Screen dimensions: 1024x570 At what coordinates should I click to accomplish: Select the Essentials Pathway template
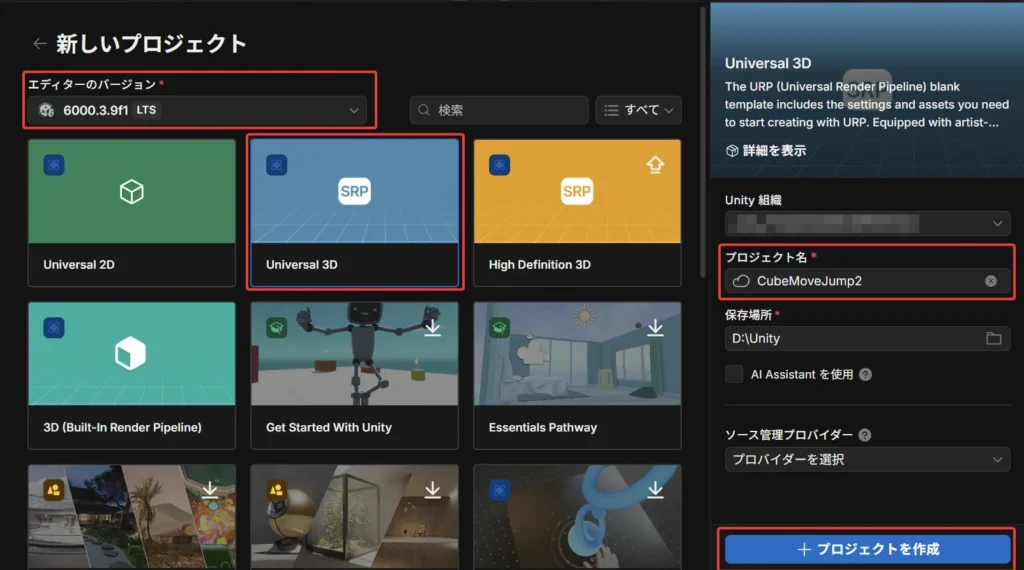(x=577, y=375)
